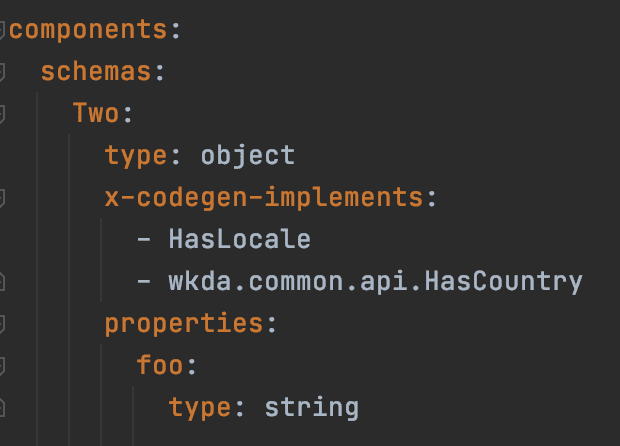The height and width of the screenshot is (446, 620).
Task: Collapse the components block fold marker
Action: click(x=3, y=29)
